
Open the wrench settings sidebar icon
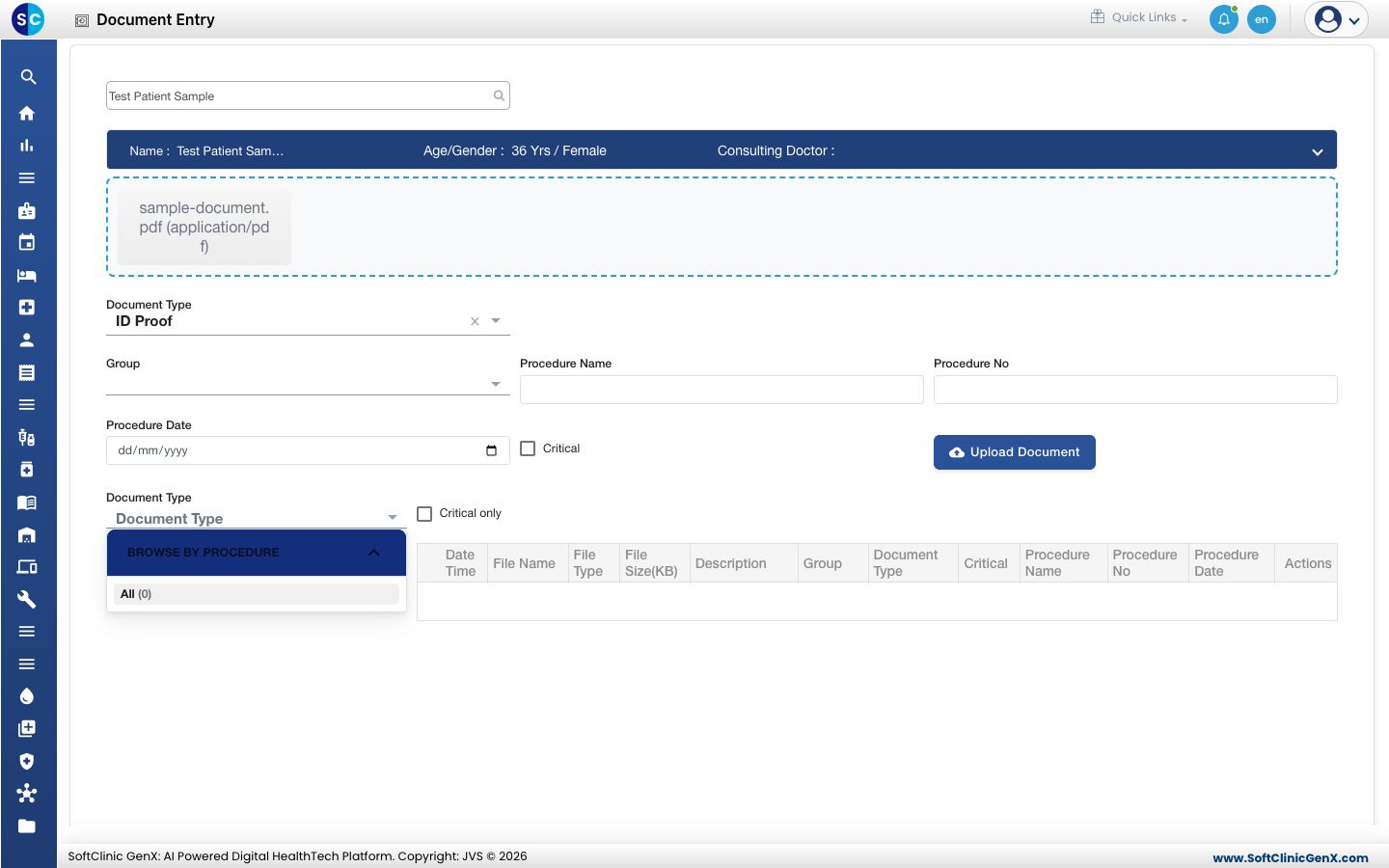[x=27, y=599]
